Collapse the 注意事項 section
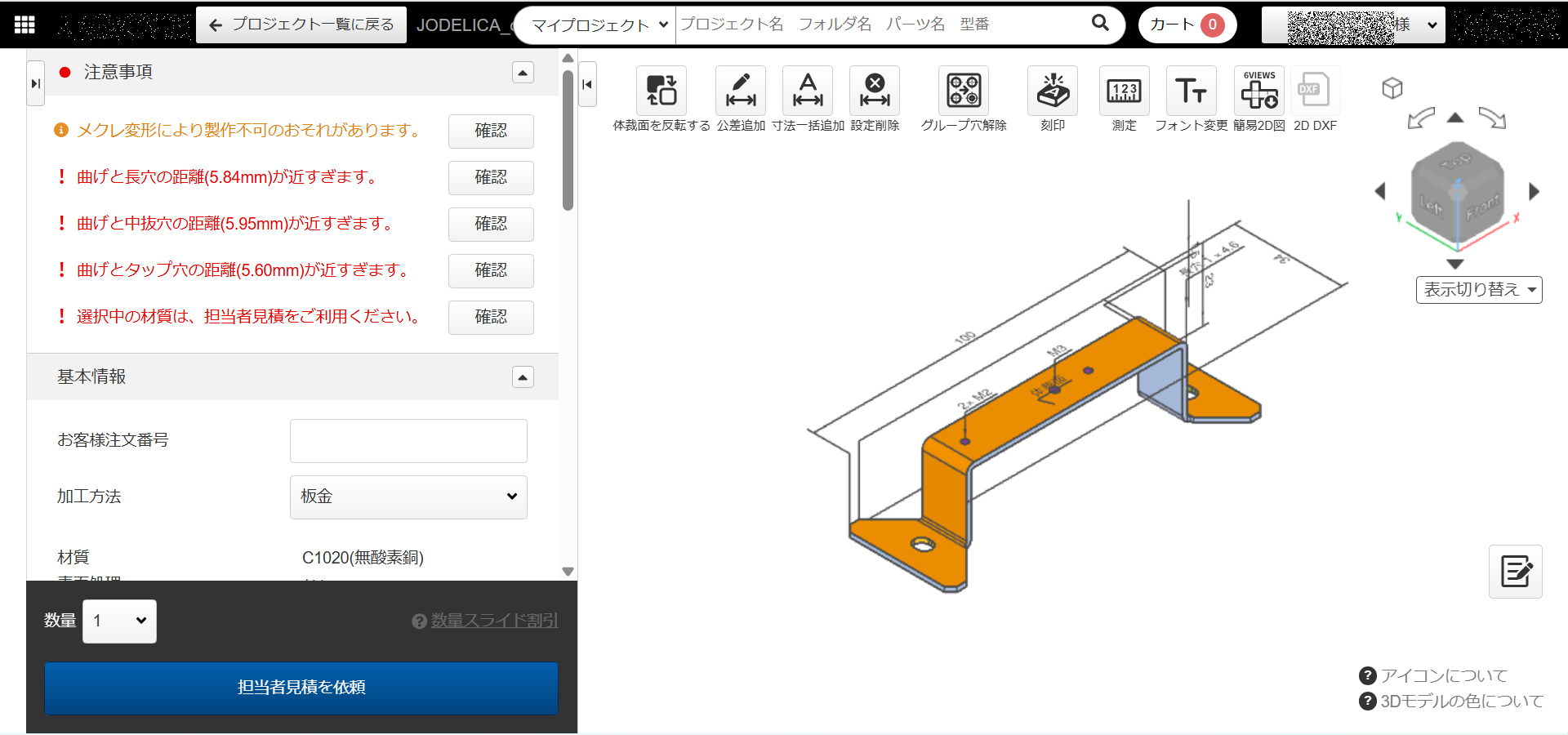Viewport: 1568px width, 735px height. [x=523, y=73]
